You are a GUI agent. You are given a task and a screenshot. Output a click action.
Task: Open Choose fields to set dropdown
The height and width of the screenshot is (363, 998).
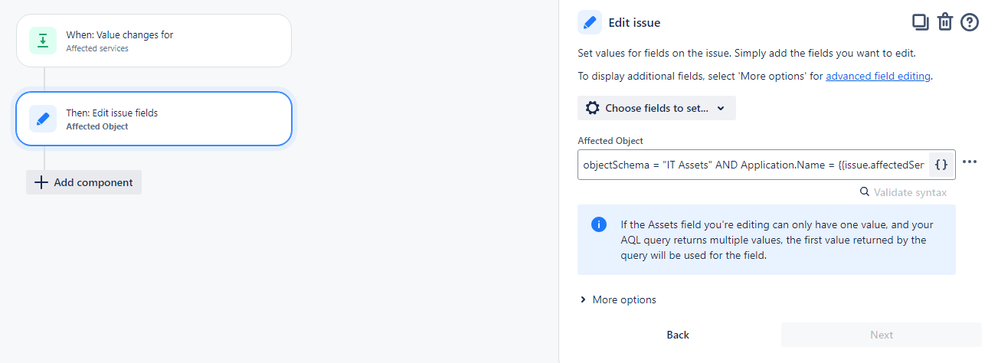tap(656, 108)
